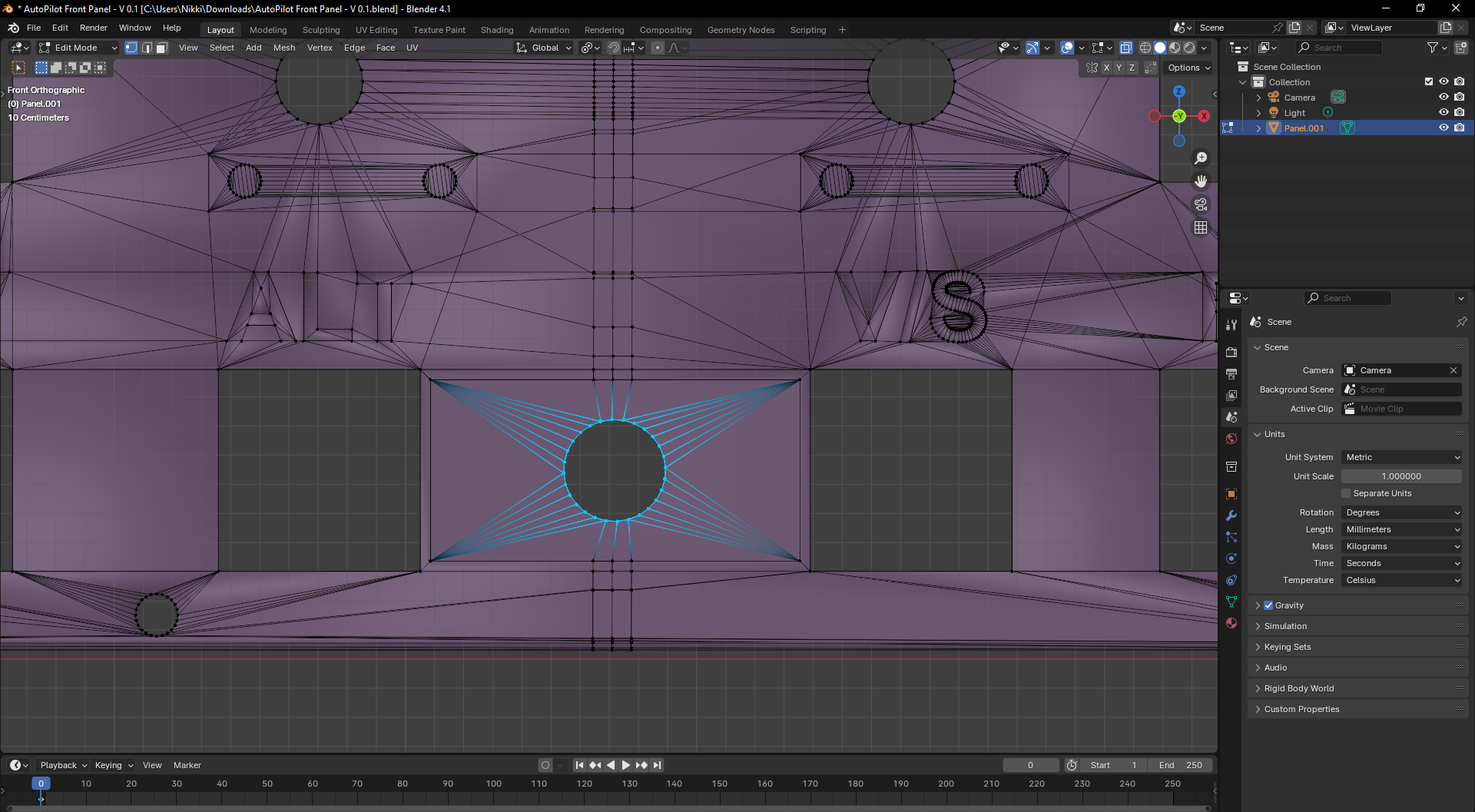Open the World properties tab
1475x812 pixels.
[1231, 439]
